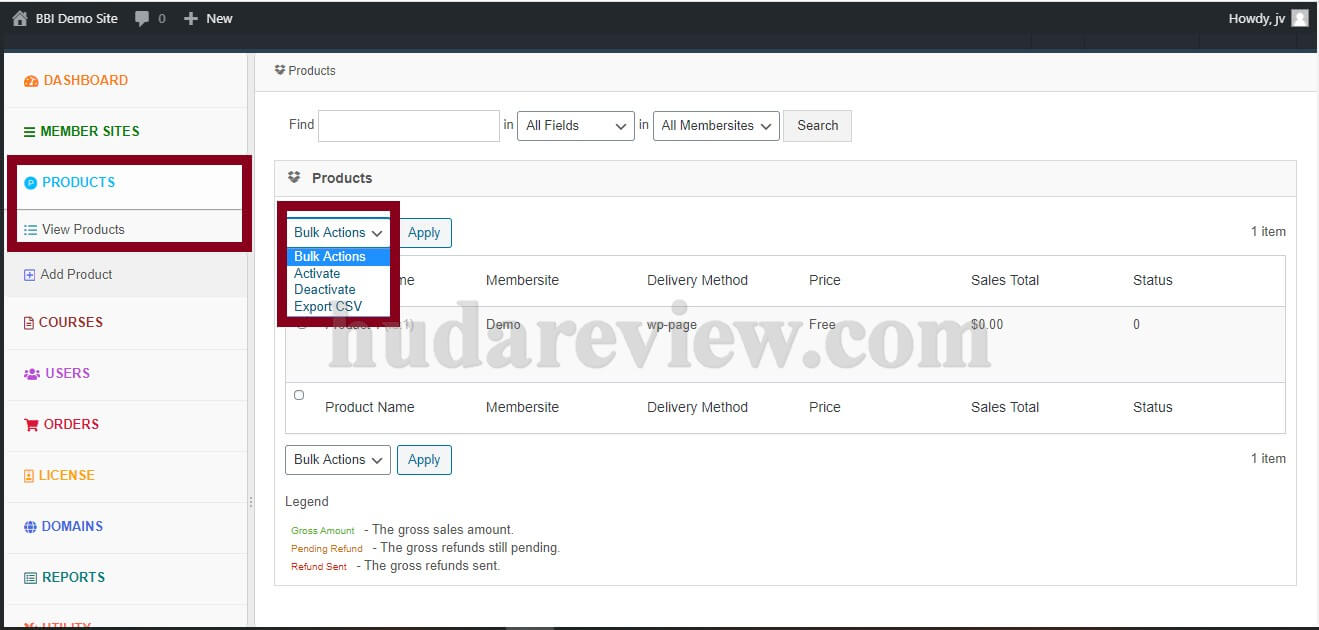Click the Apply button beside Bulk Actions
Image resolution: width=1319 pixels, height=630 pixels.
coord(424,232)
